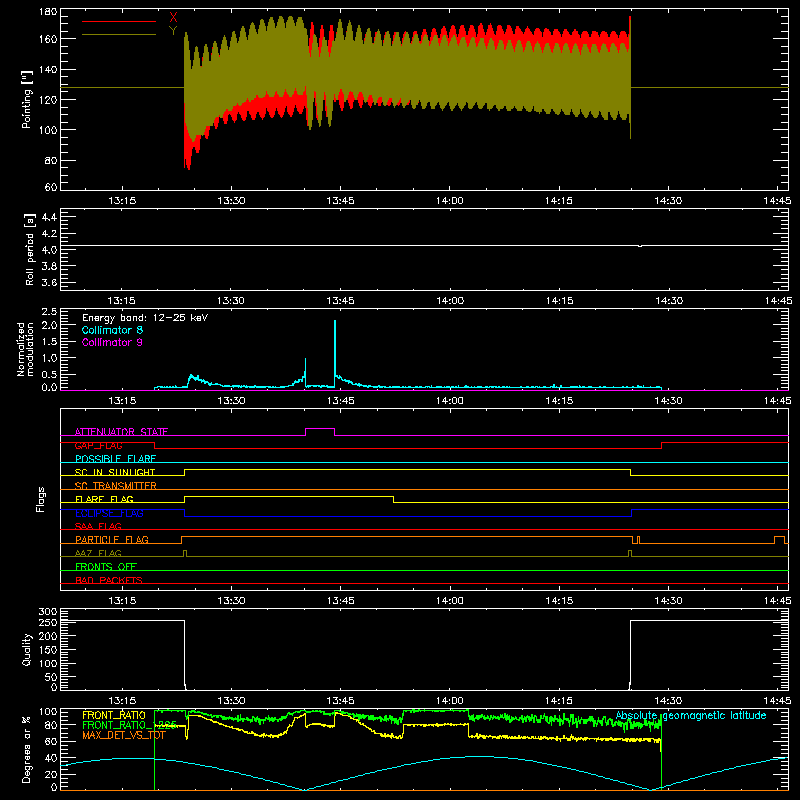Click the 13:30 label below Roll period plot

point(231,301)
